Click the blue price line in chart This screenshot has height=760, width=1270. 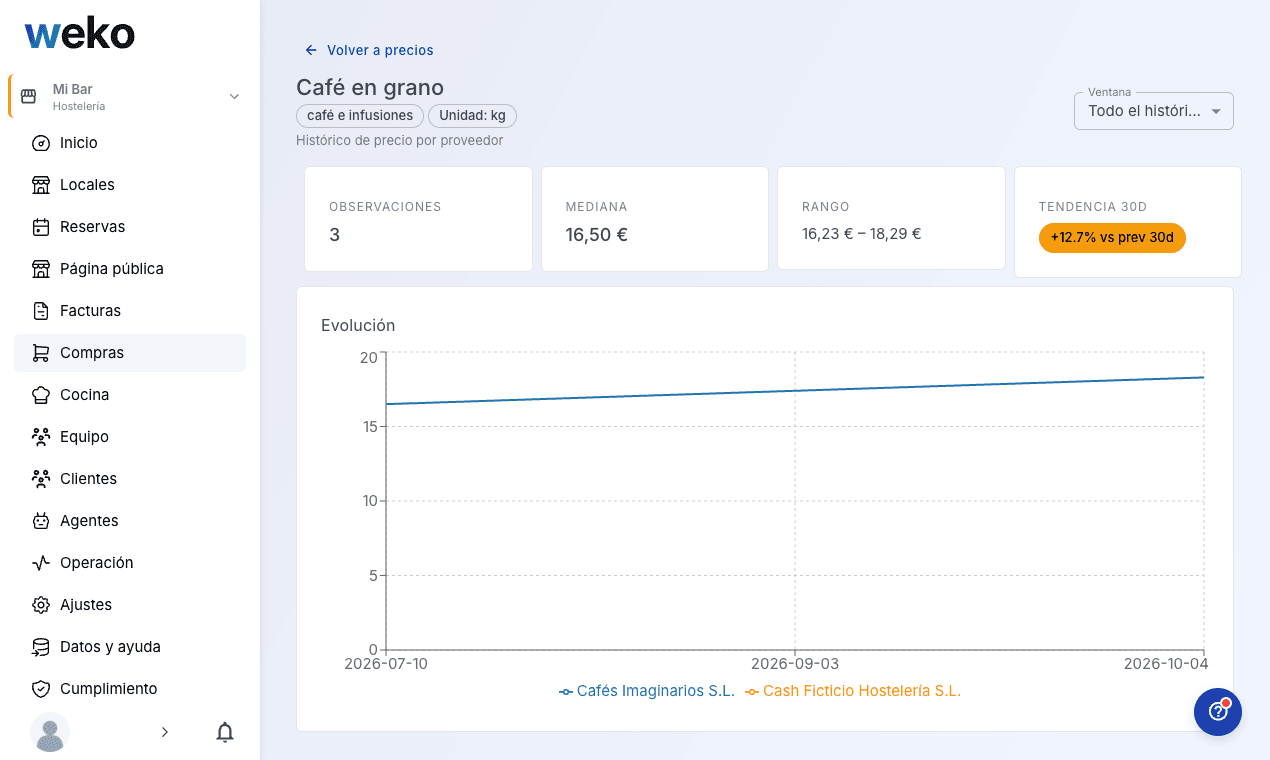coord(795,391)
